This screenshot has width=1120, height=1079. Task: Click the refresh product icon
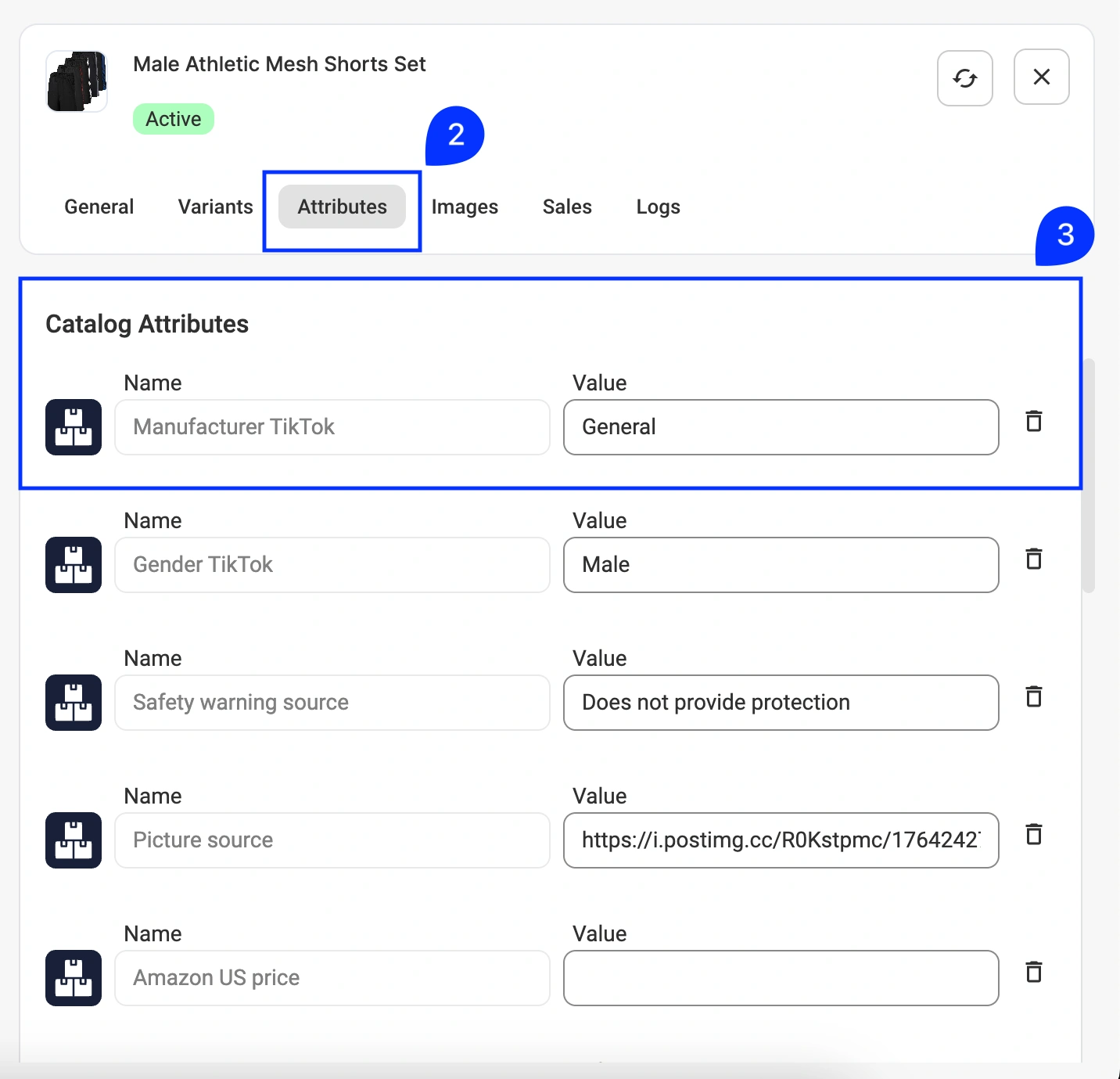coord(964,78)
